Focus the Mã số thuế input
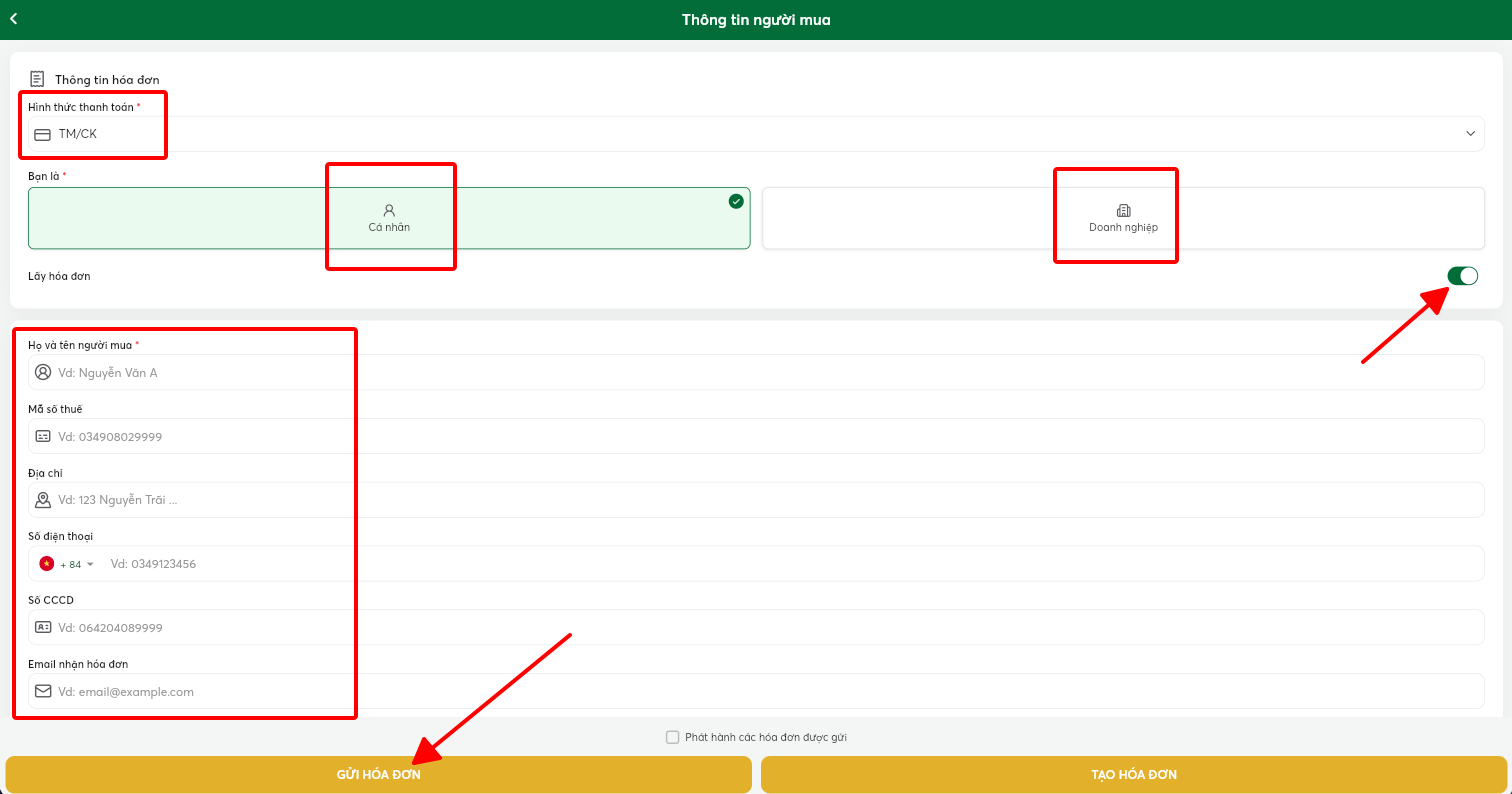1512x794 pixels. (756, 436)
